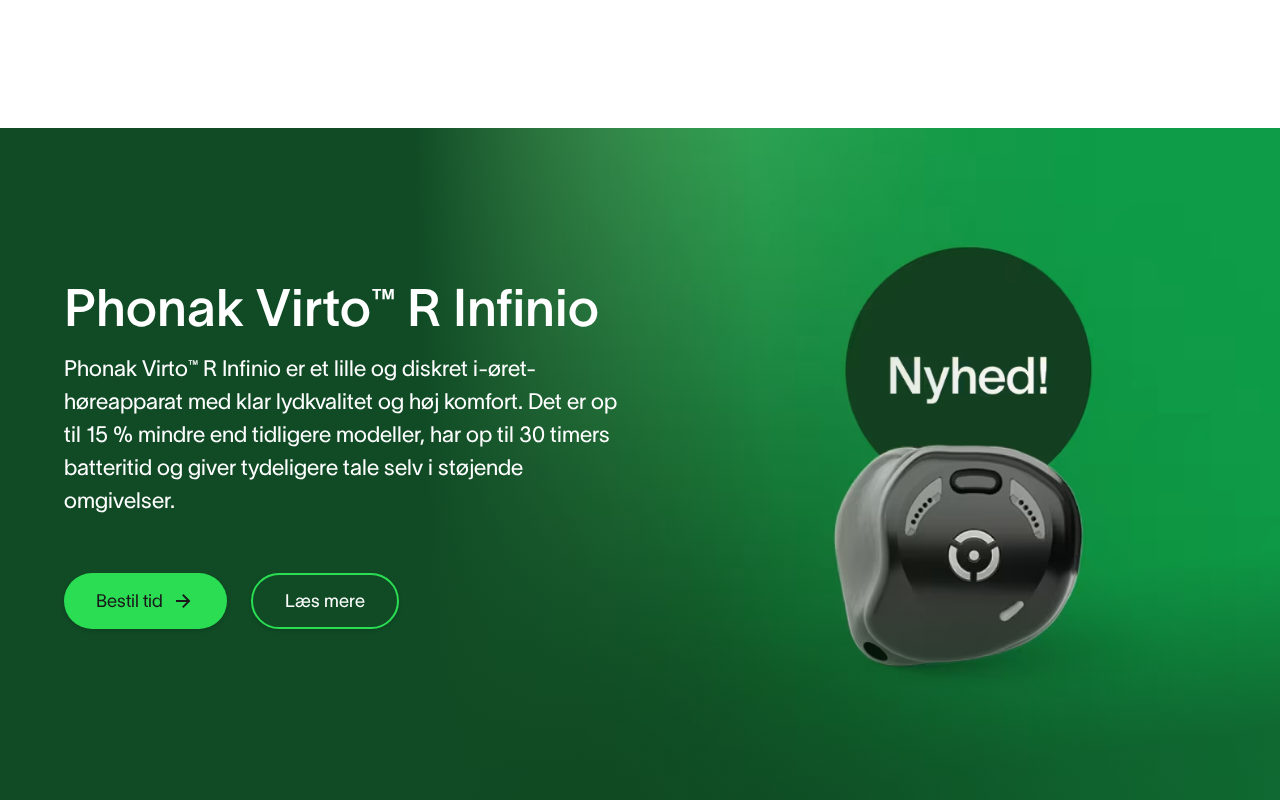The width and height of the screenshot is (1280, 800).
Task: Click the right microphone grille on device
Action: point(1028,508)
